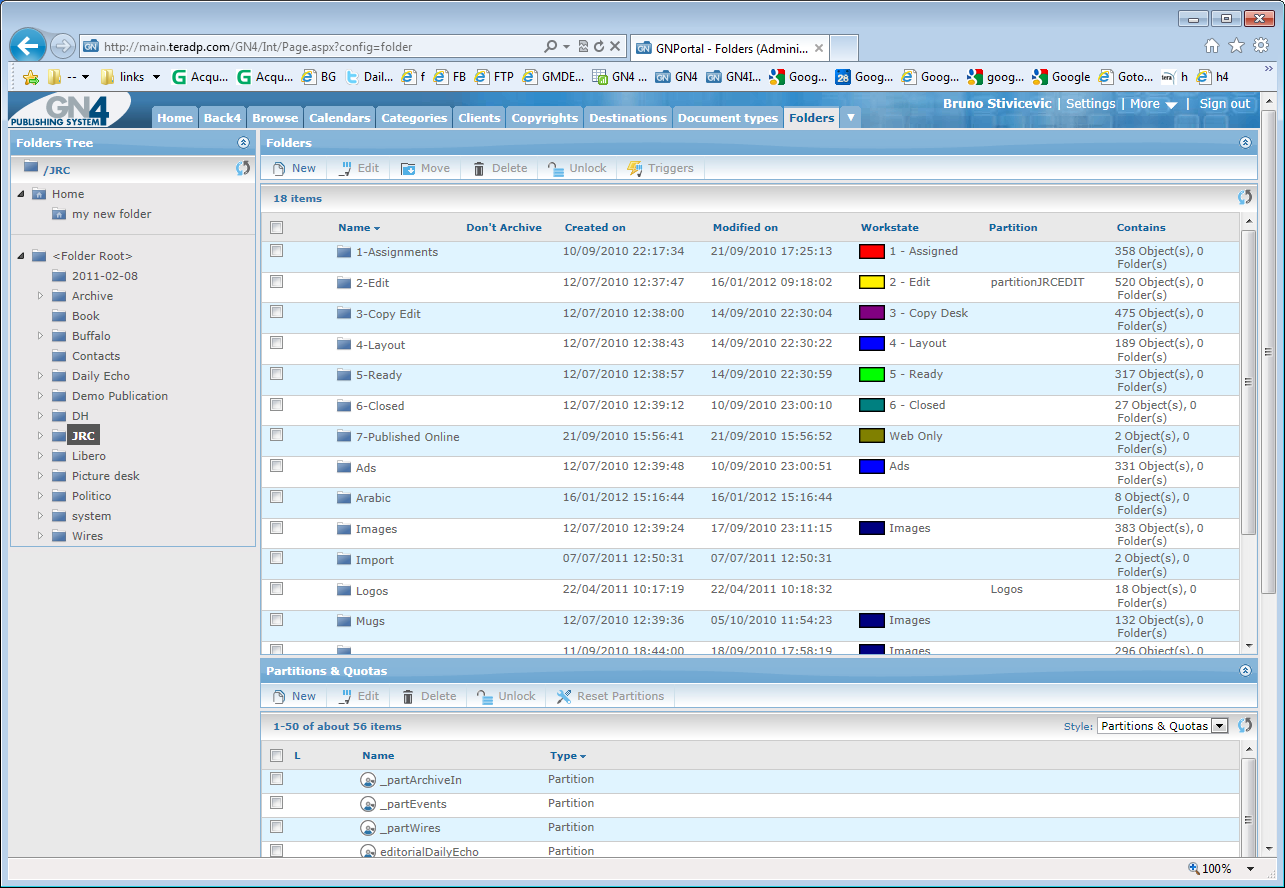Collapse the Folders panel header
Viewport: 1285px width, 888px height.
1245,143
